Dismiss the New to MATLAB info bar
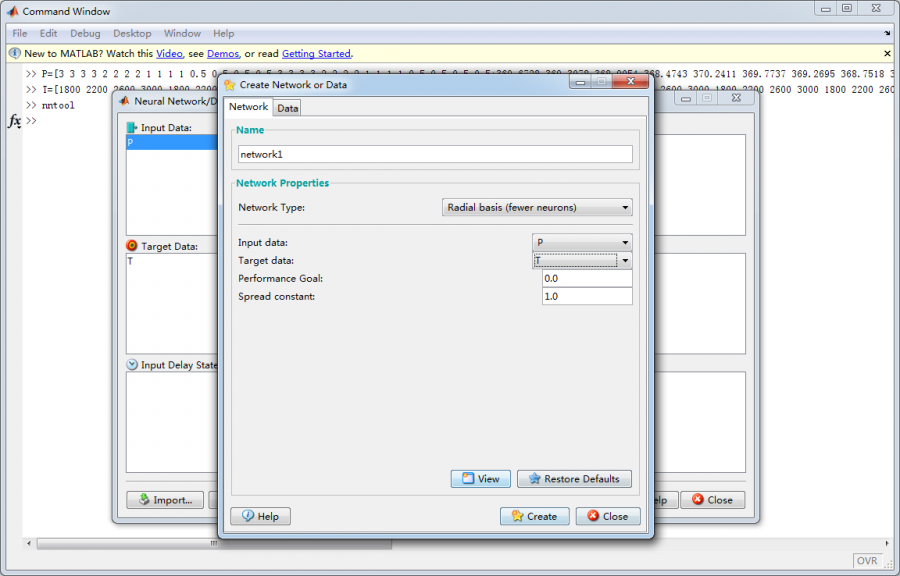 coord(887,53)
